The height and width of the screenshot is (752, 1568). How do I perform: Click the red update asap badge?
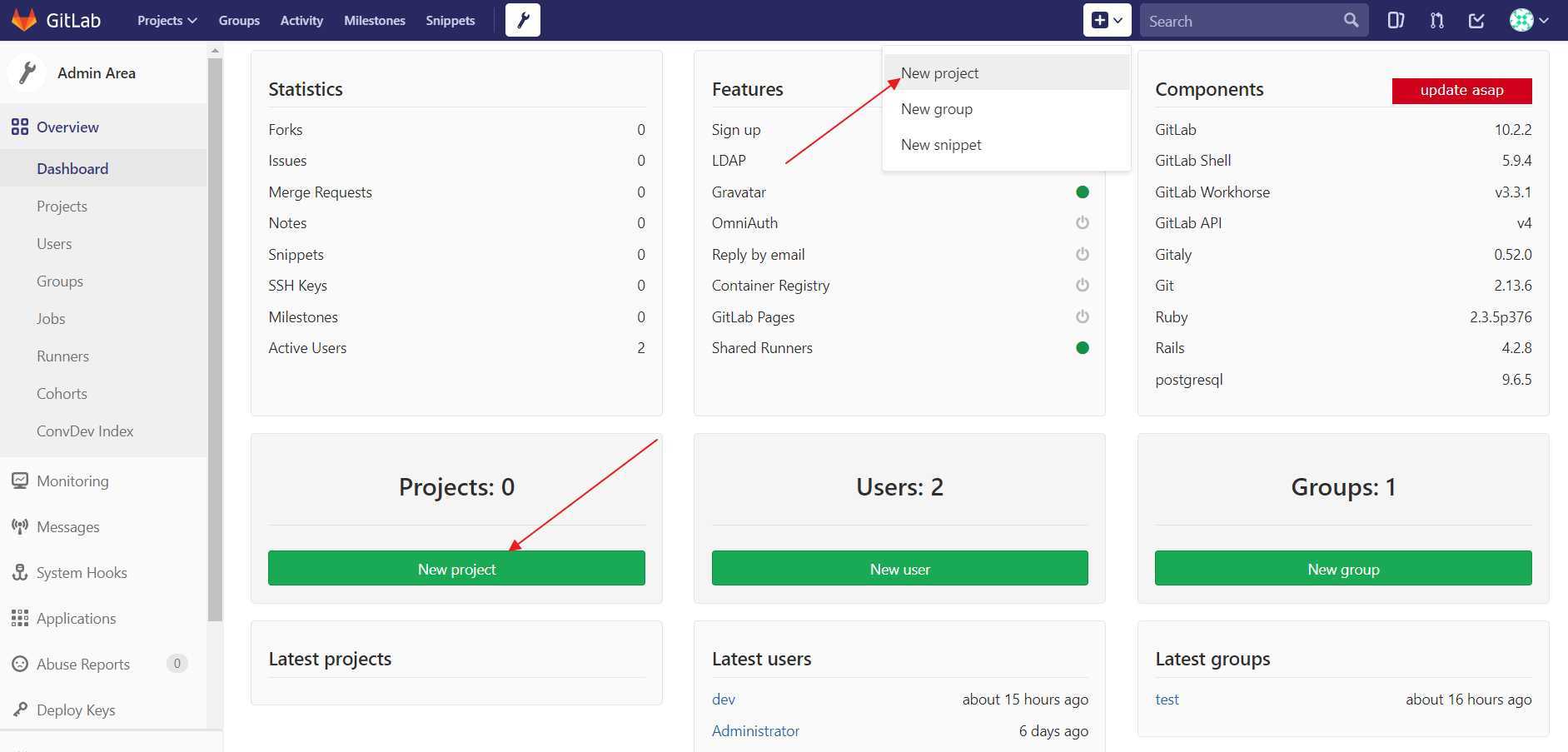click(1461, 90)
